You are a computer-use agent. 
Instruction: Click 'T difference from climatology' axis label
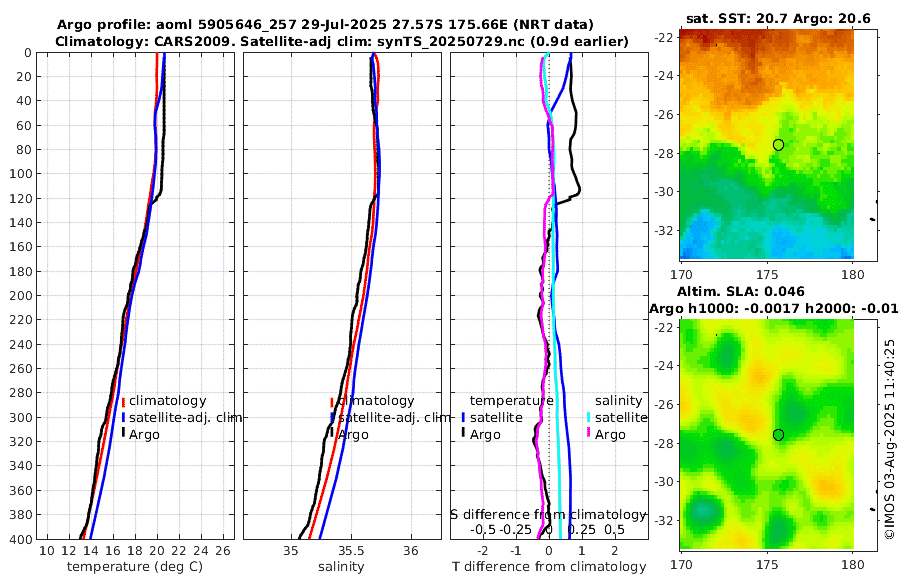[x=549, y=567]
